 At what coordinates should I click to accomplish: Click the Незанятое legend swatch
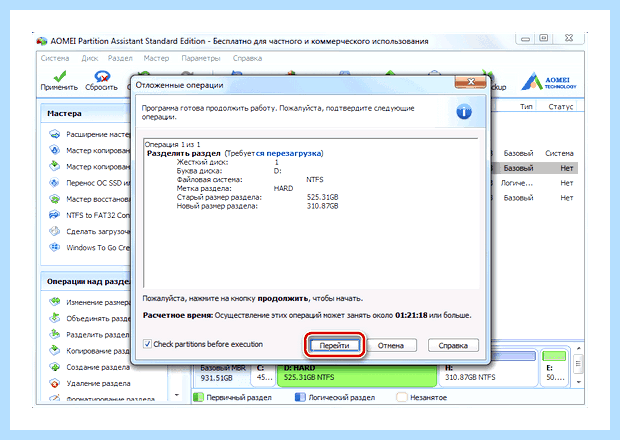coord(402,397)
